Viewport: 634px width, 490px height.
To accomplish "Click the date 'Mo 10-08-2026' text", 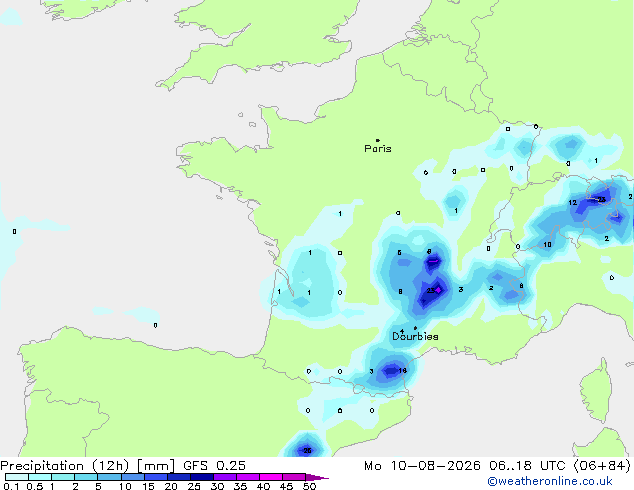I will click(422, 466).
